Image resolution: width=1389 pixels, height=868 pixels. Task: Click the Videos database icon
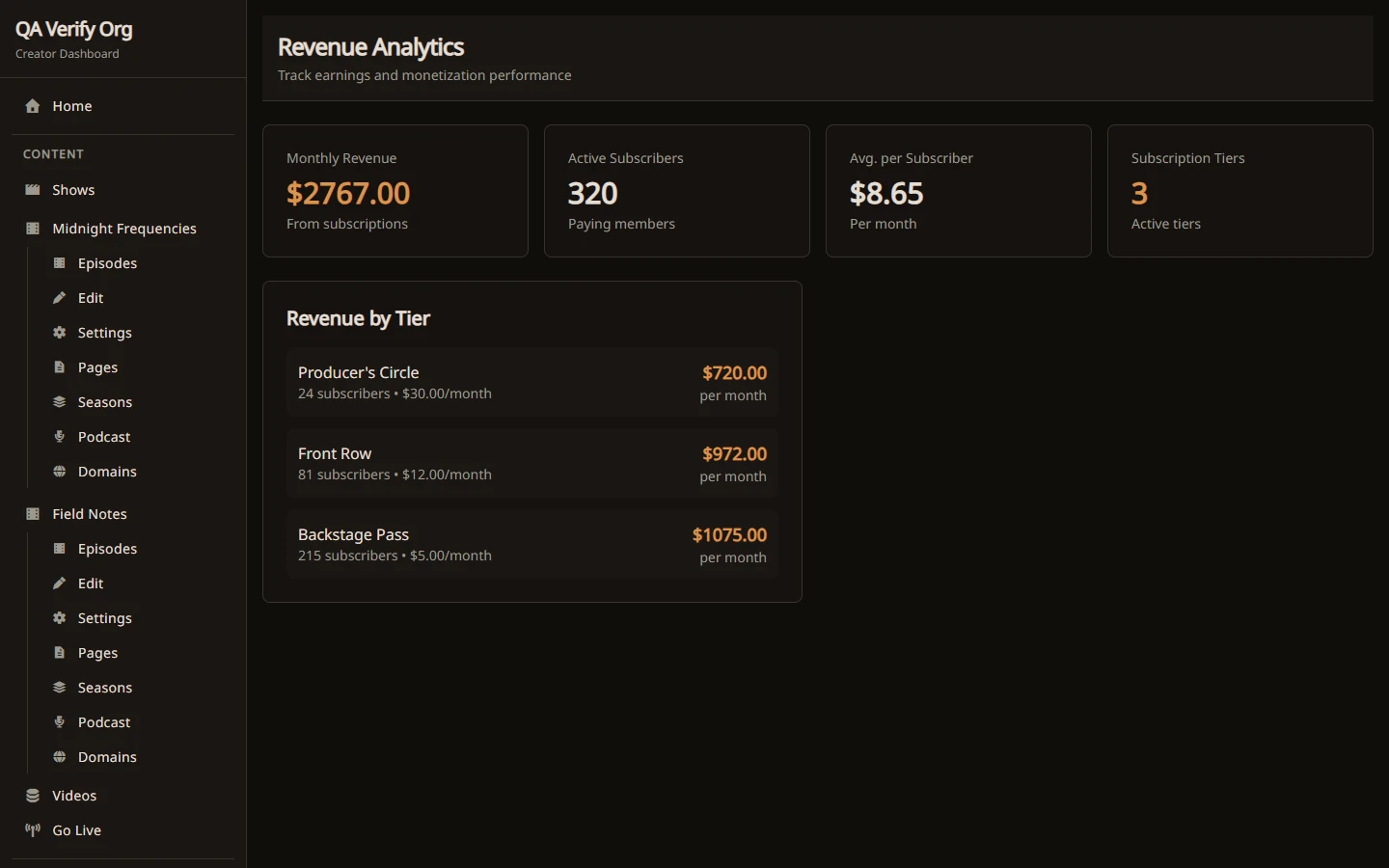click(33, 796)
